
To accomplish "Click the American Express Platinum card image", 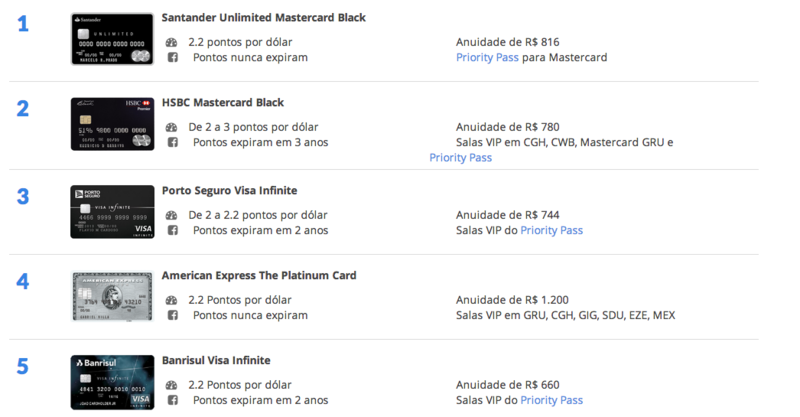I will (112, 297).
